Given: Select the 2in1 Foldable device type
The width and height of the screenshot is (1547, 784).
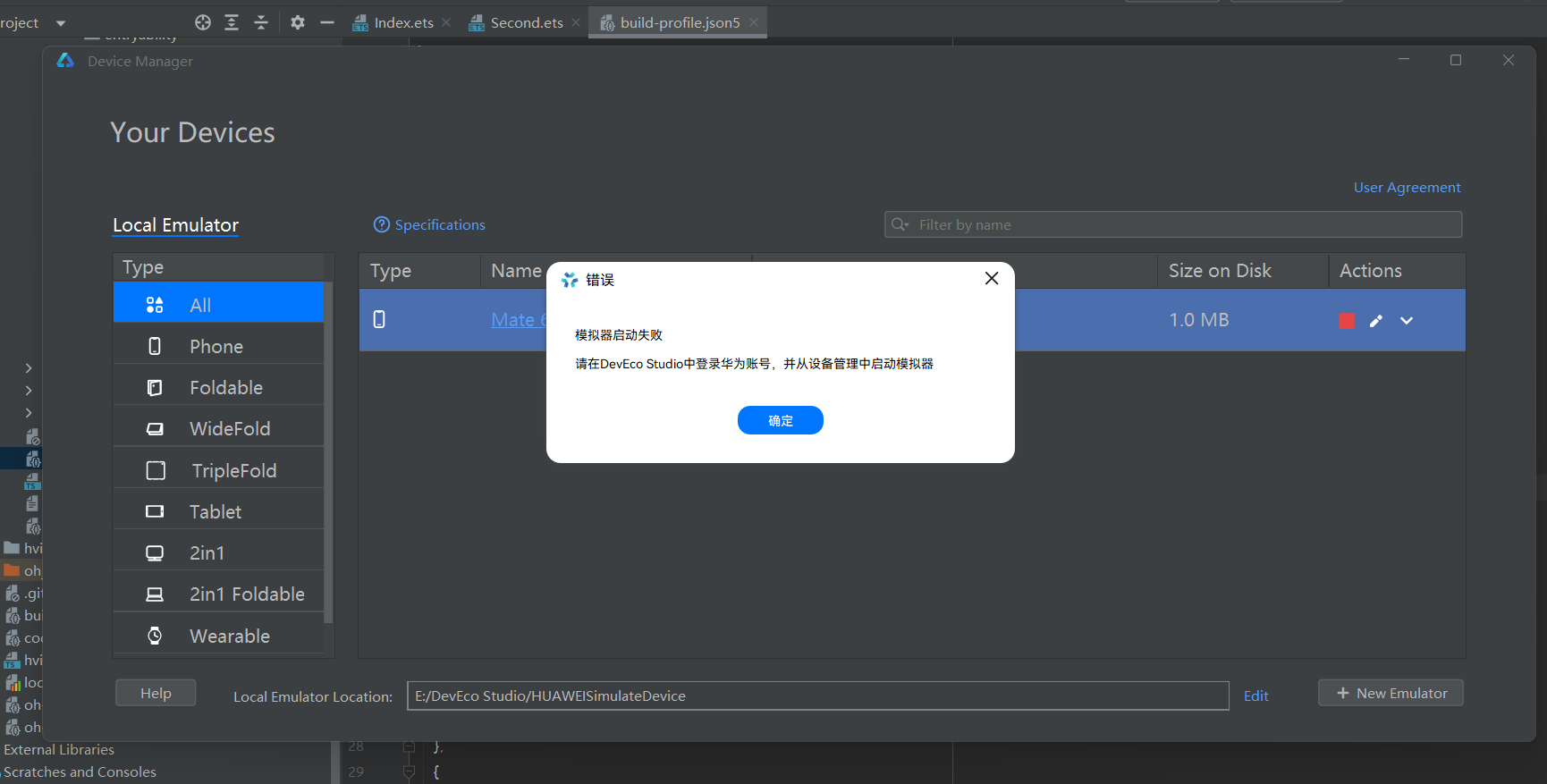Looking at the screenshot, I should click(218, 594).
